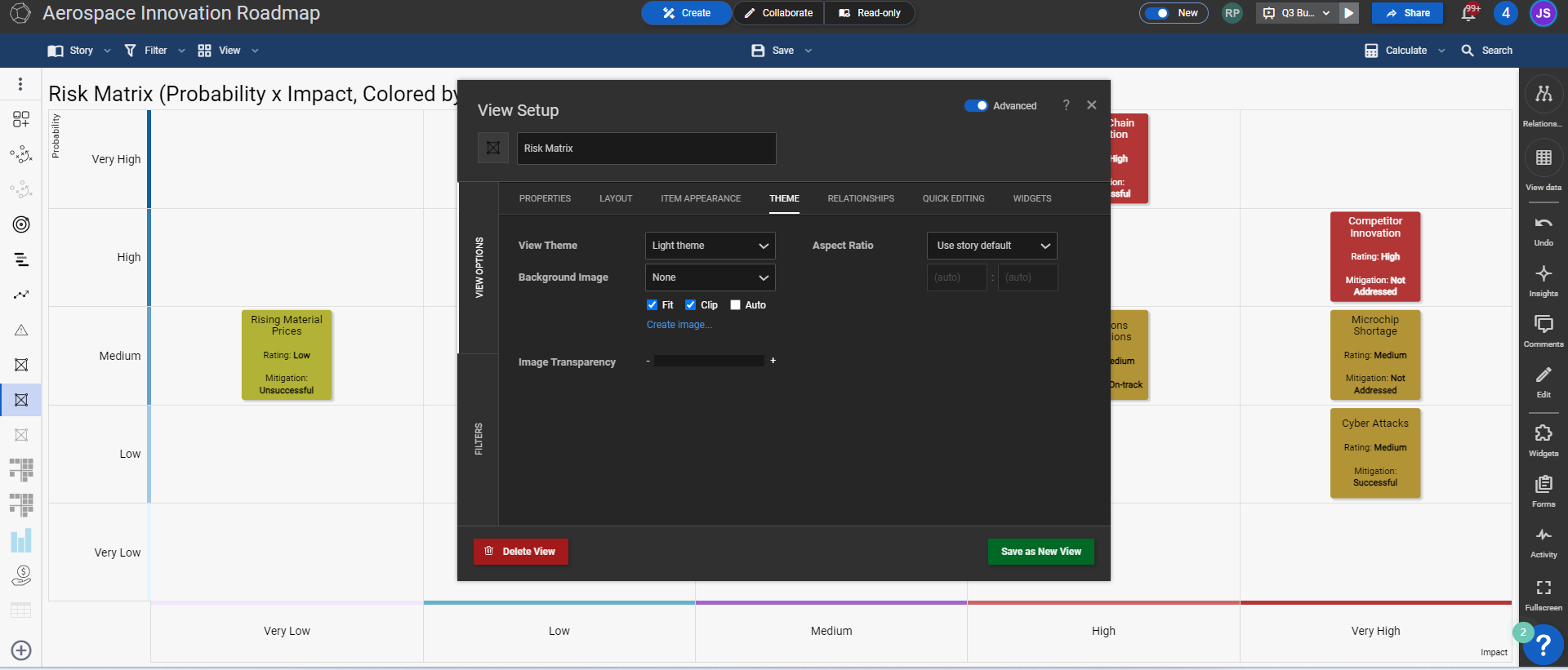Switch to the Item Appearance tab

click(701, 198)
